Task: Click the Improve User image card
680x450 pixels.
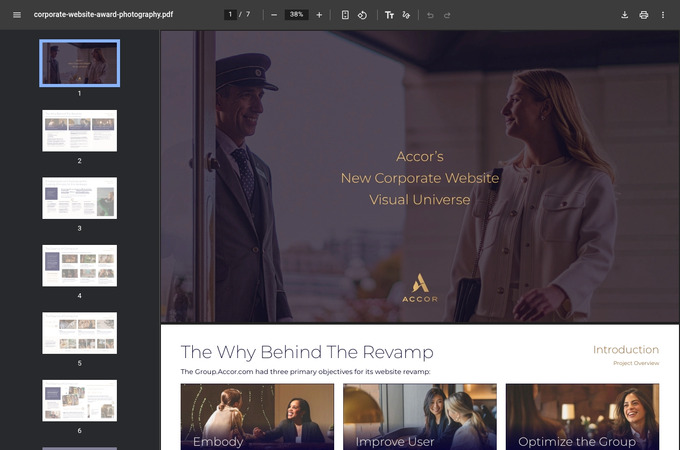Action: pos(420,417)
